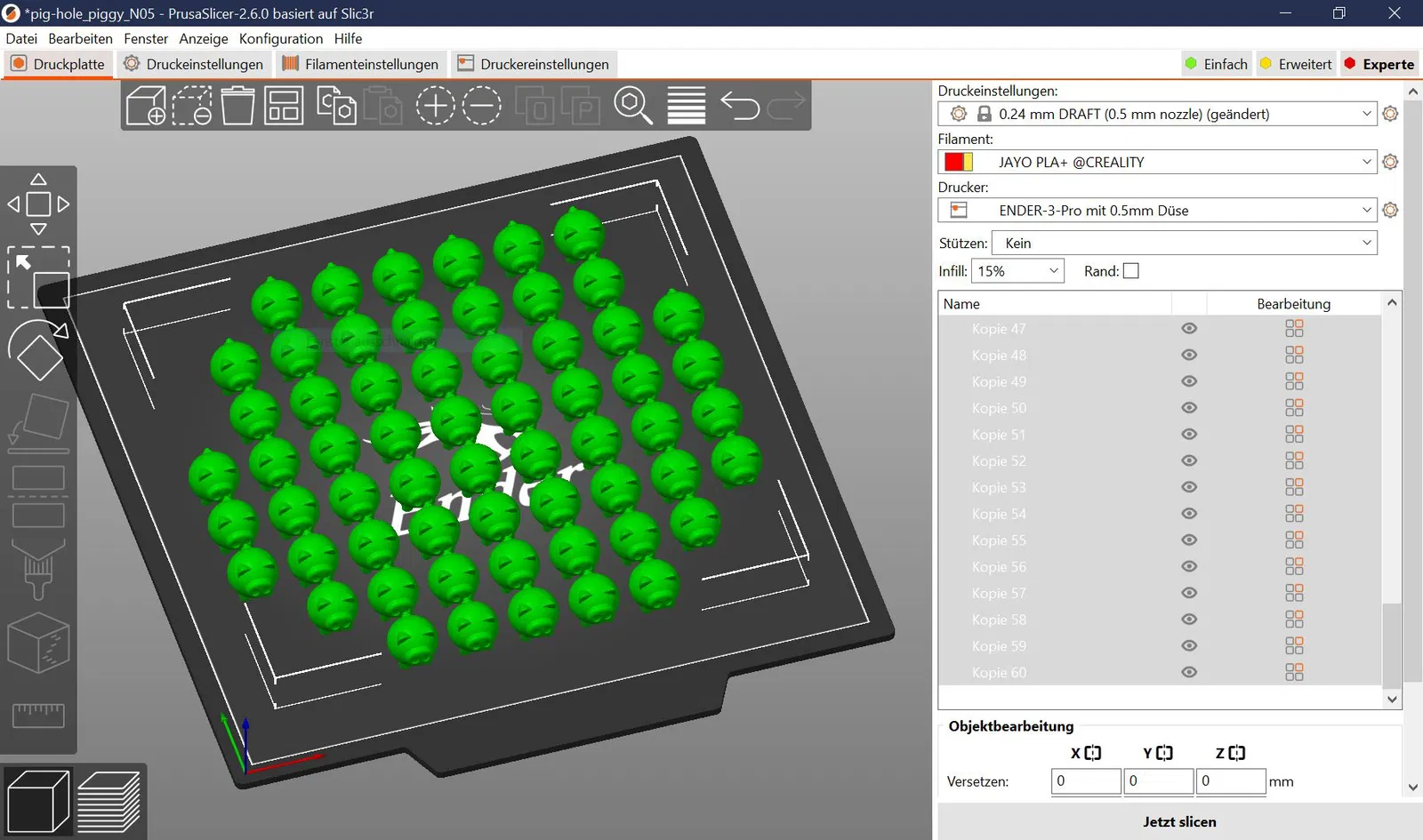Select the Rotate tool
Screen dimensions: 1423x840
[x=38, y=349]
